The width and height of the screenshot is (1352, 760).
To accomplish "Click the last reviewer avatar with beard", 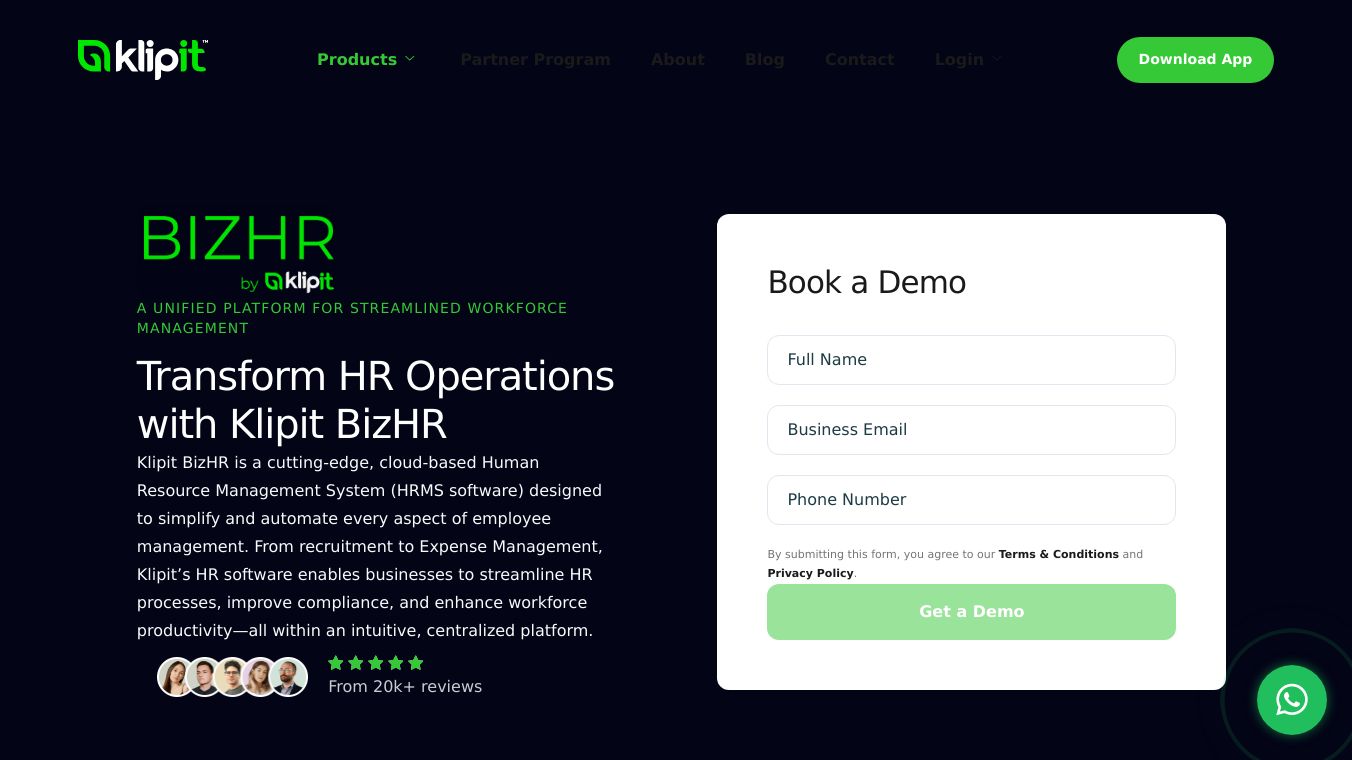I will 288,677.
